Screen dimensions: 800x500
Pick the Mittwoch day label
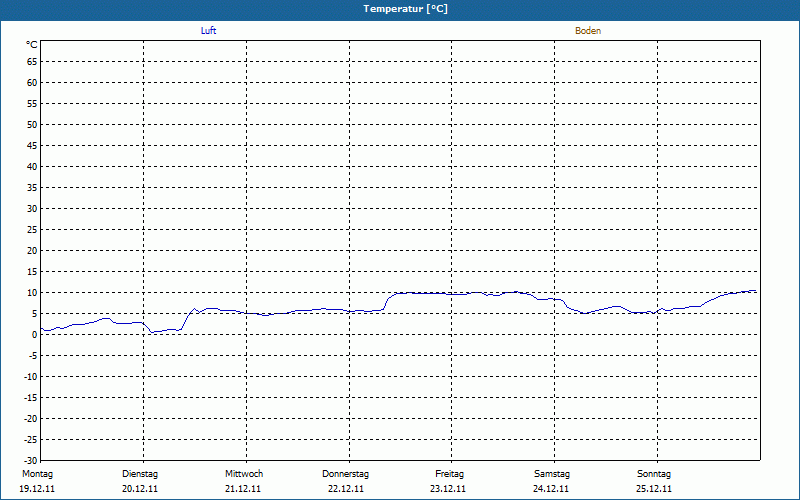(243, 474)
